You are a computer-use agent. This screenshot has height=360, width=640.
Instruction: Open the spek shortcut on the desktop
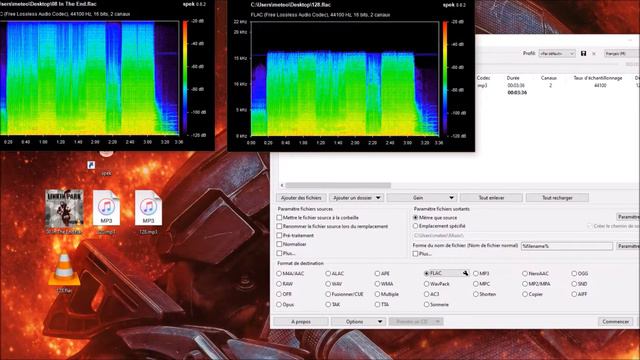106,163
